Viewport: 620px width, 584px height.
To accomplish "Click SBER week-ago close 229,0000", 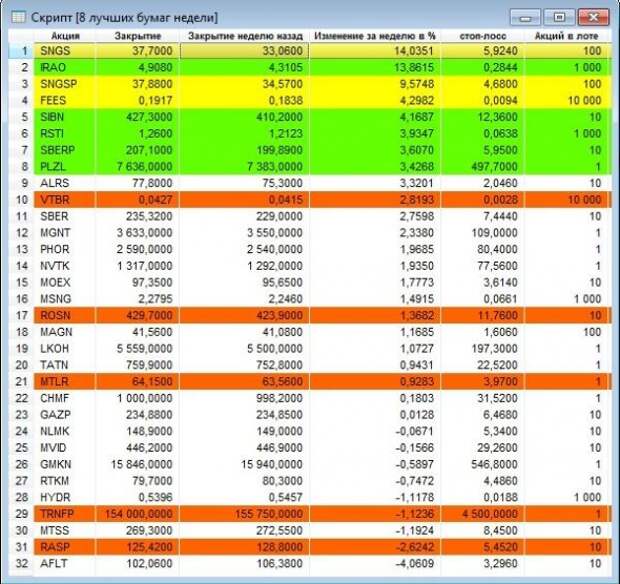I will (x=280, y=217).
